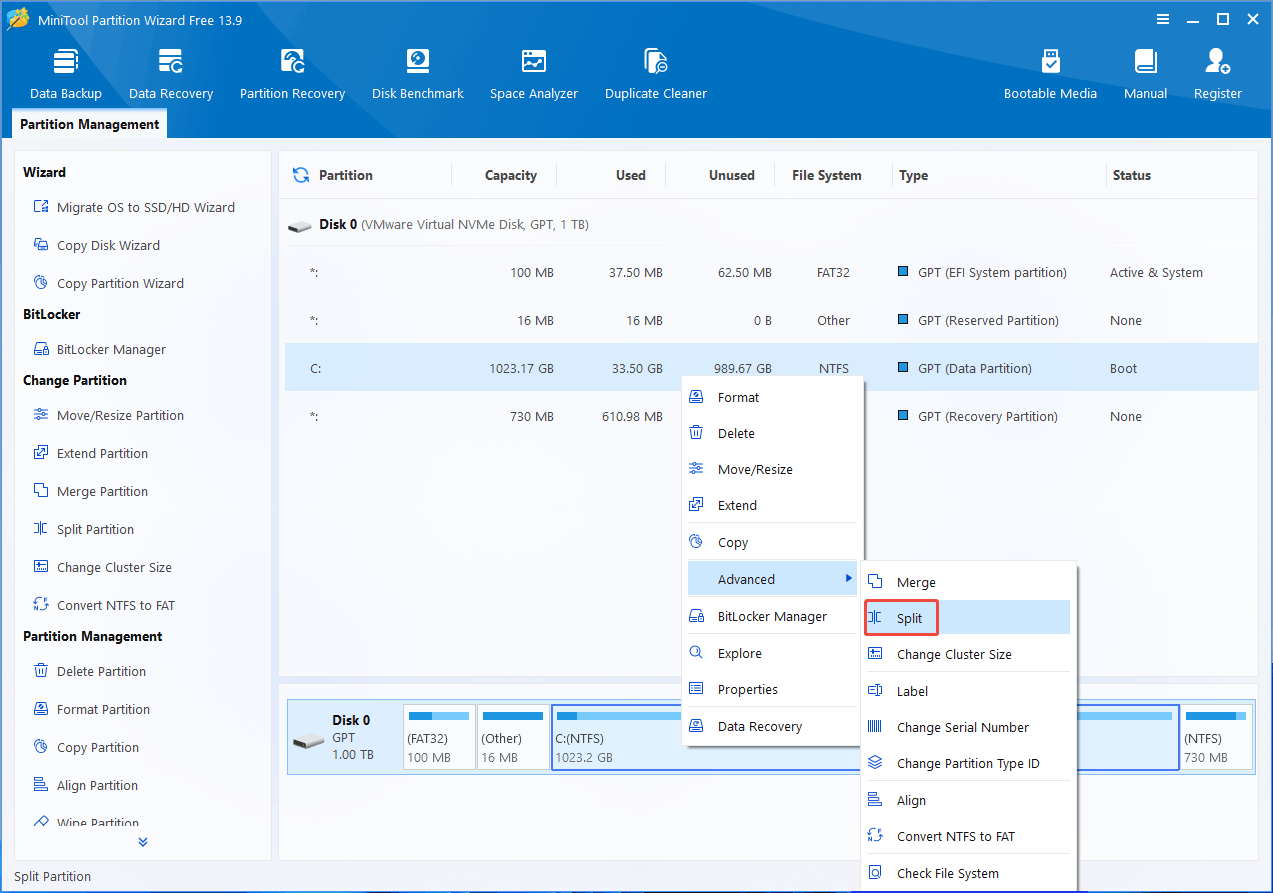Image resolution: width=1273 pixels, height=893 pixels.
Task: Select the Reserved Partition row
Action: point(771,320)
